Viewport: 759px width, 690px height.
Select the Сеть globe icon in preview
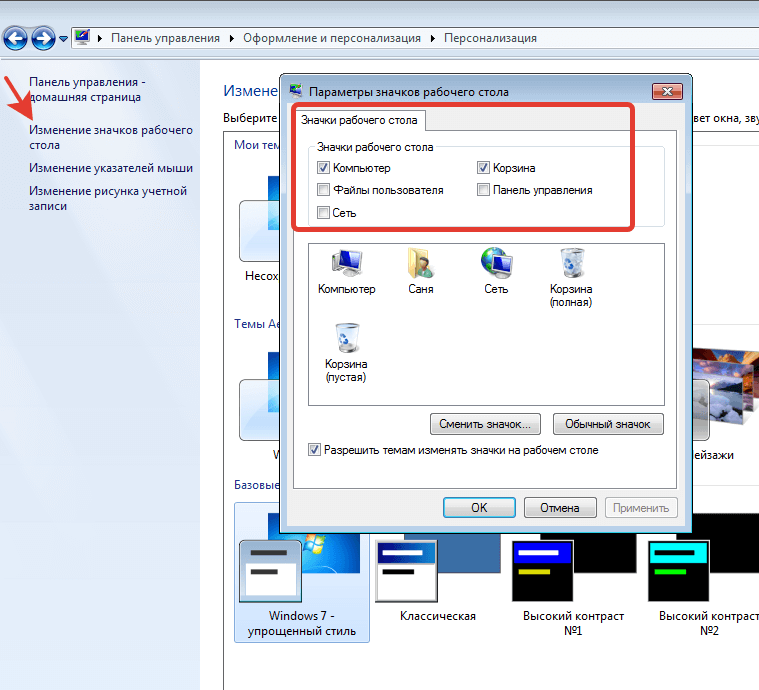pos(496,271)
